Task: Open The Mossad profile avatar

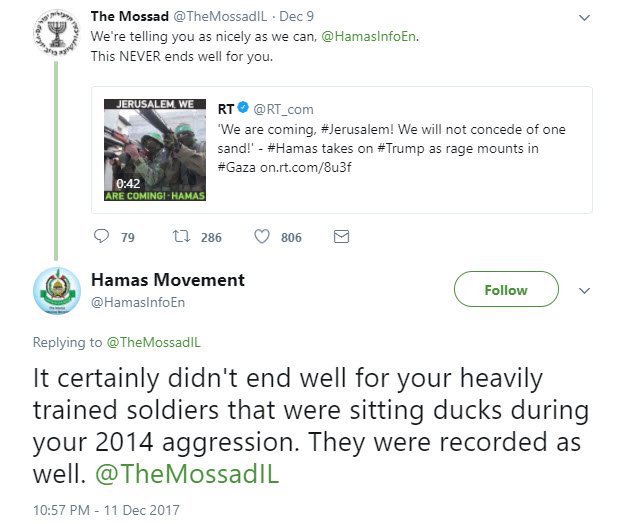Action: [x=56, y=33]
